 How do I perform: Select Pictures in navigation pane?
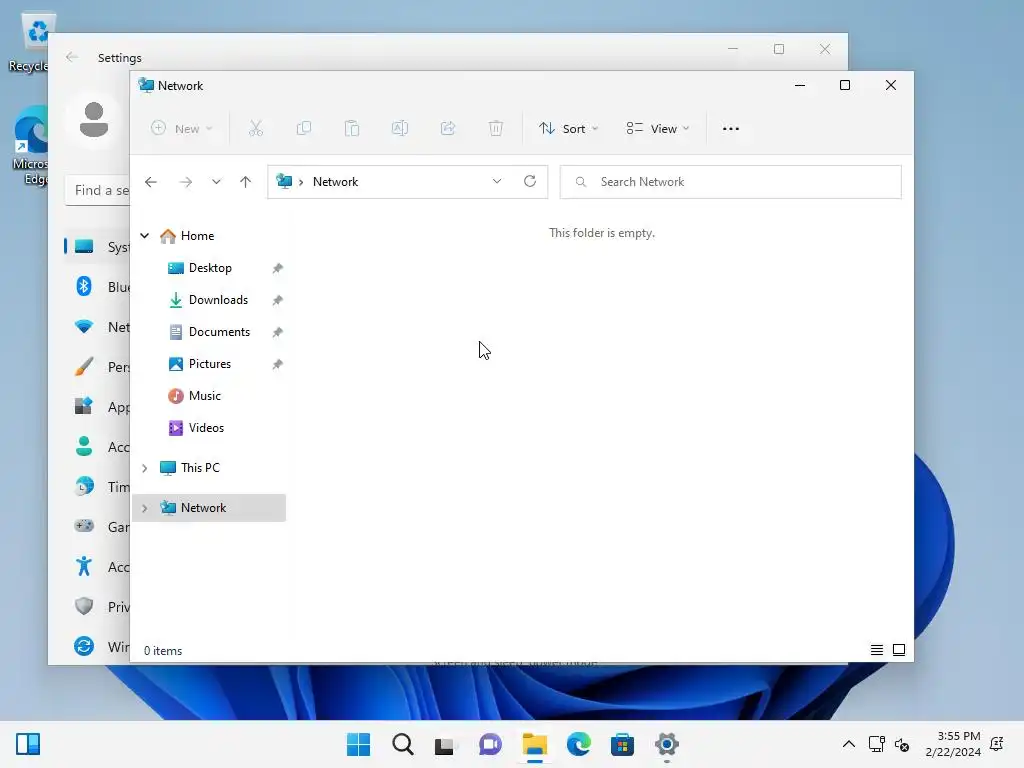tap(210, 364)
